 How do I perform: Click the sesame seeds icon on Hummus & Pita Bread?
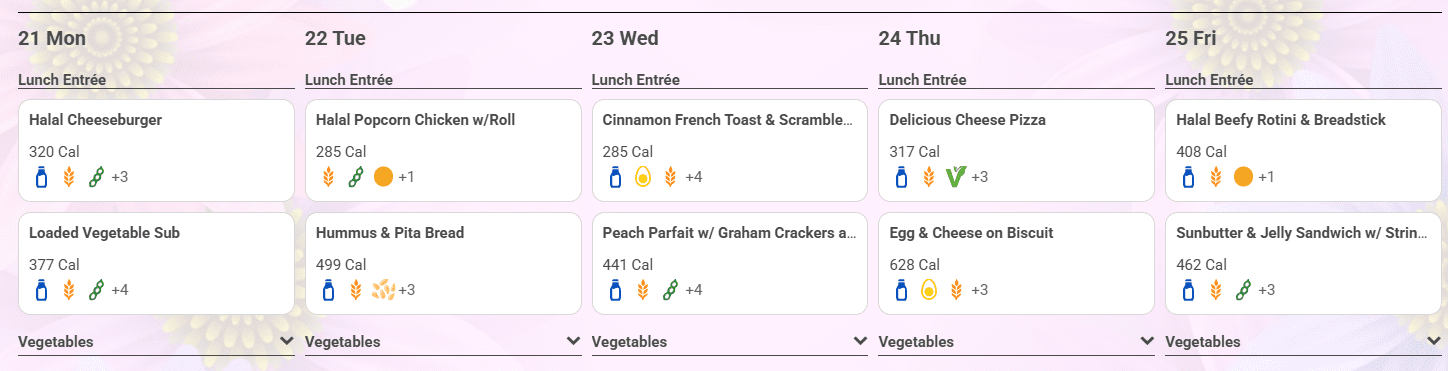[x=384, y=290]
